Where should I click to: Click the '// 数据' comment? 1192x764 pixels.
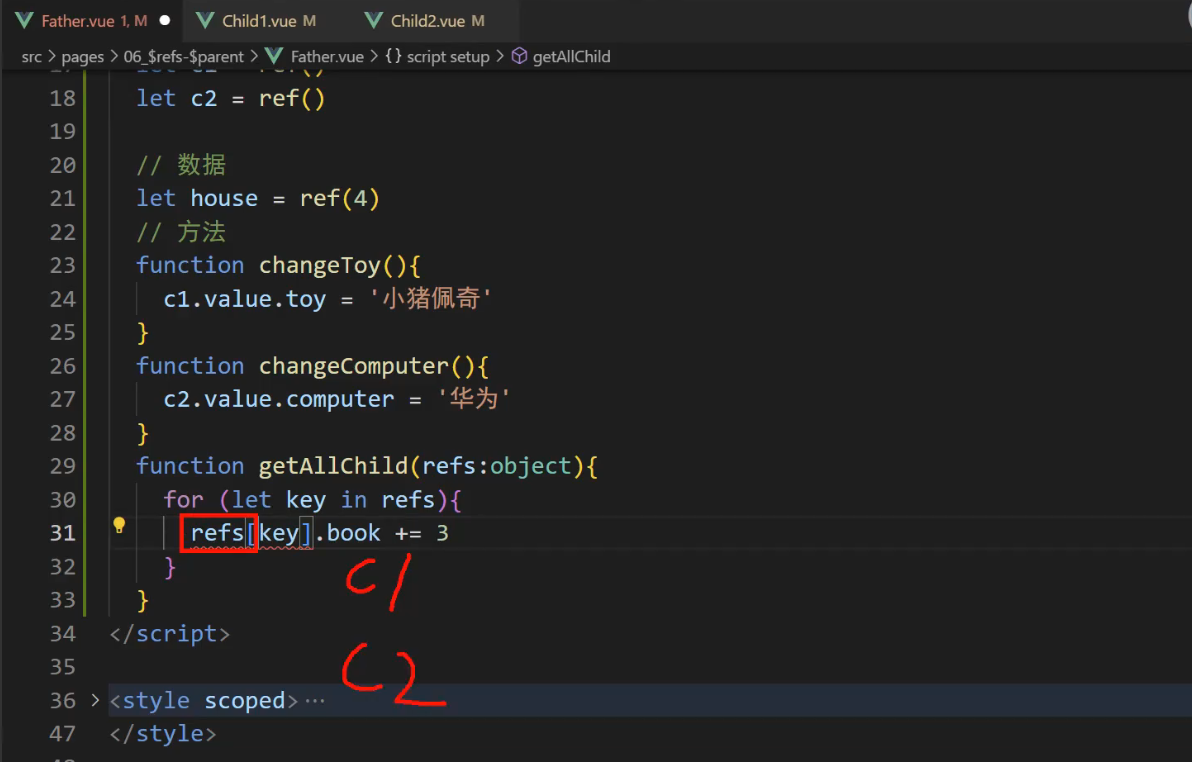181,165
